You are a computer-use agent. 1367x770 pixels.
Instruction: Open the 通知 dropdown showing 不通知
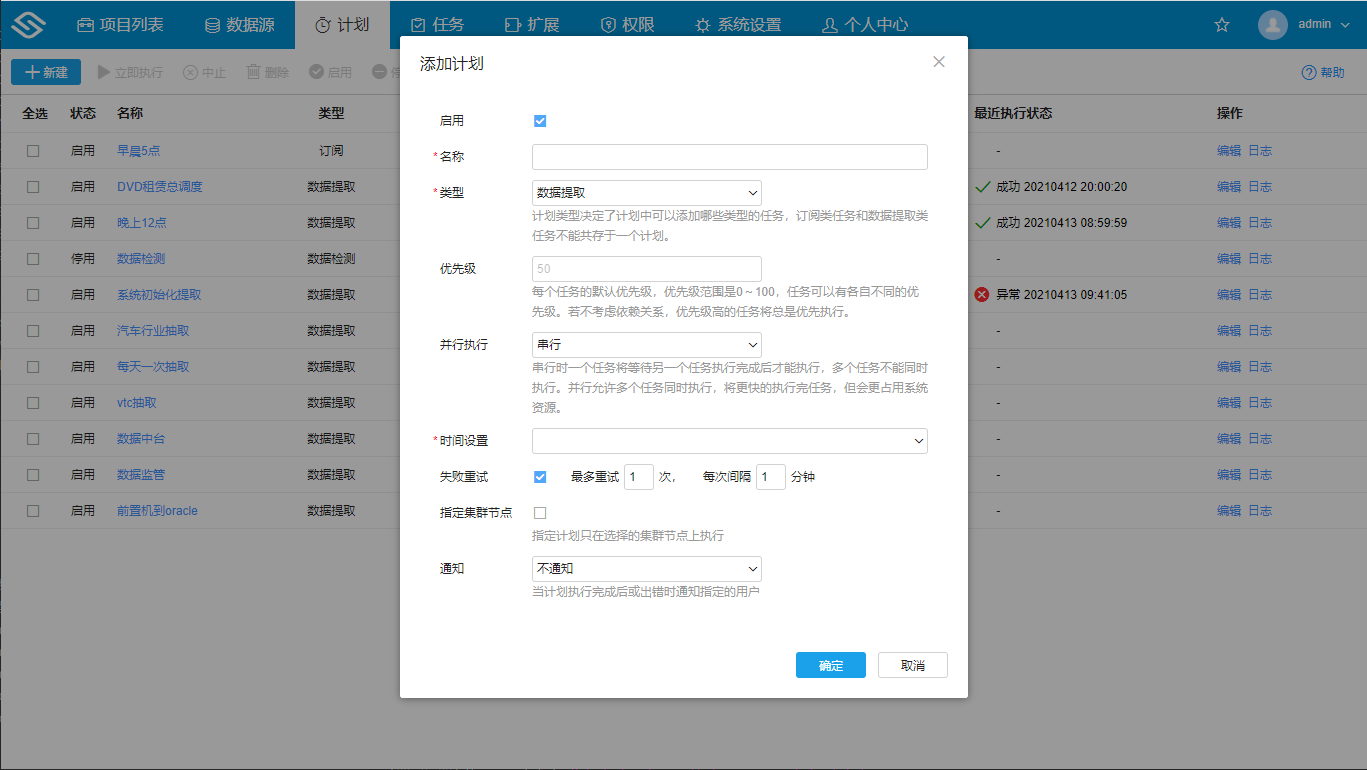(646, 568)
